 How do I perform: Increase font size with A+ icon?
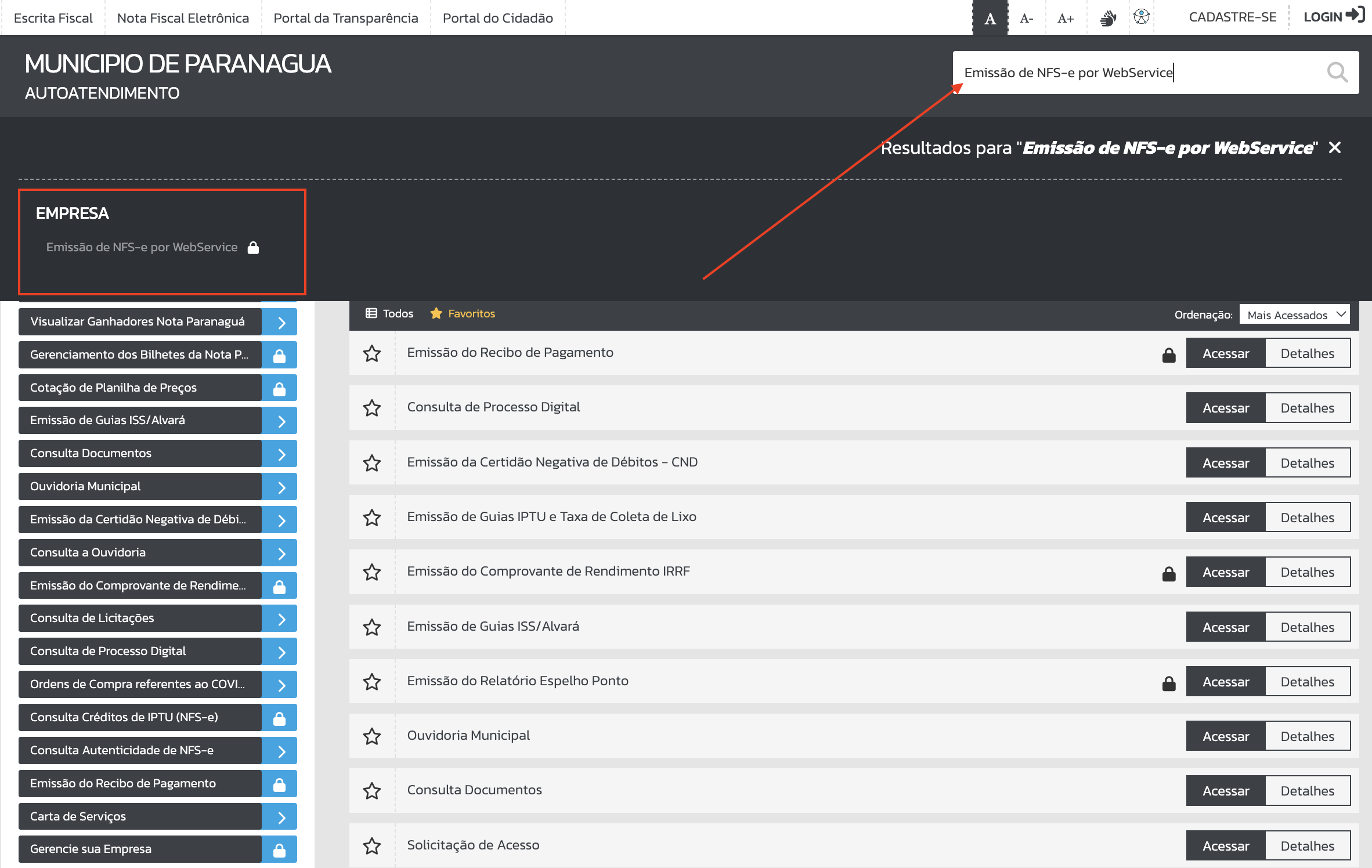[x=1065, y=19]
